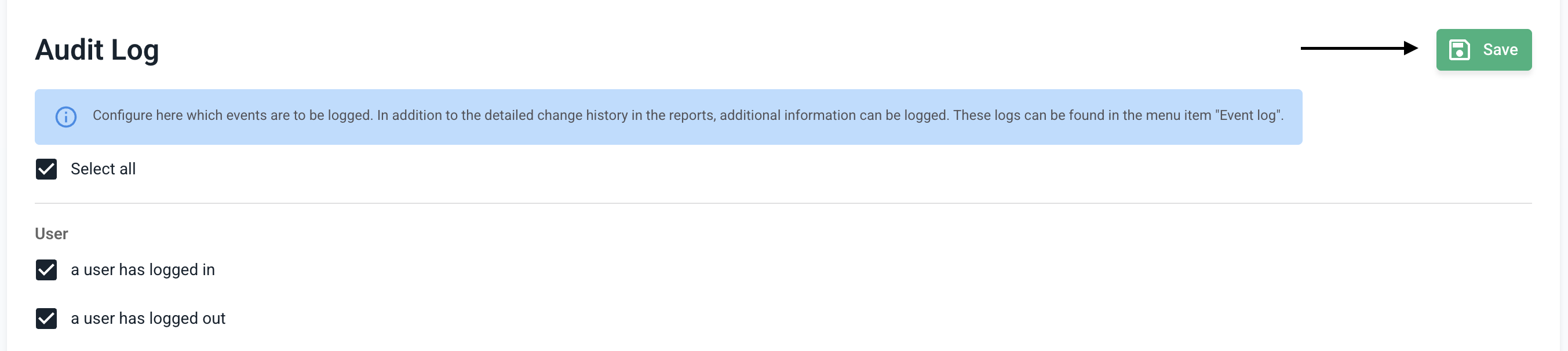
Task: Click the word "Save" on the button
Action: pos(1500,50)
